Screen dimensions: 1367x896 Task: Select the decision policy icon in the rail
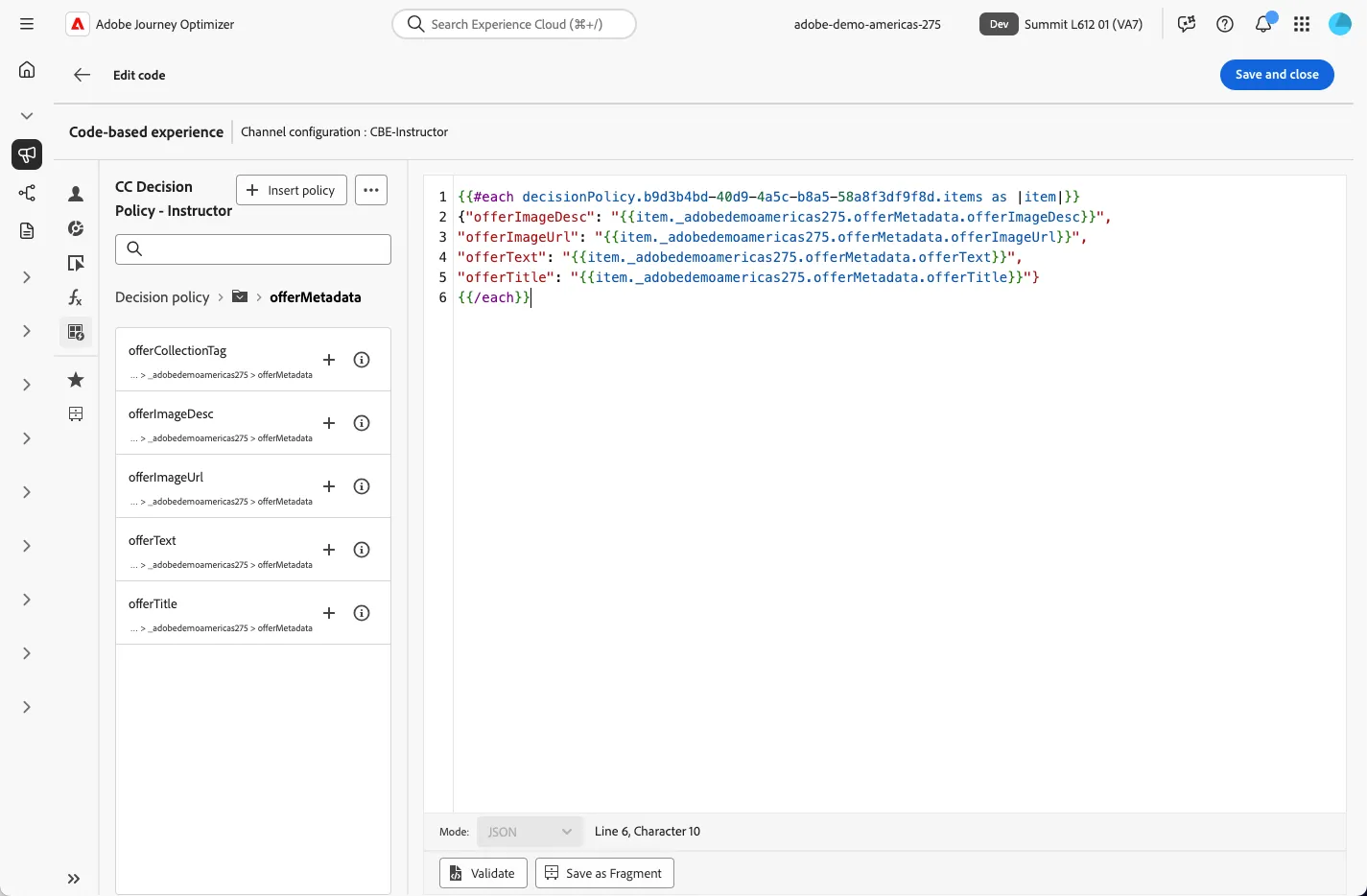coord(76,332)
